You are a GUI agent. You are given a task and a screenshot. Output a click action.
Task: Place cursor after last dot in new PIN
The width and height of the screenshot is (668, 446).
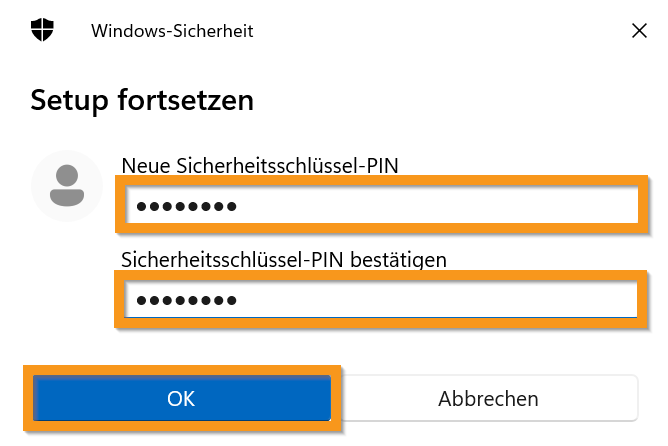click(x=239, y=207)
